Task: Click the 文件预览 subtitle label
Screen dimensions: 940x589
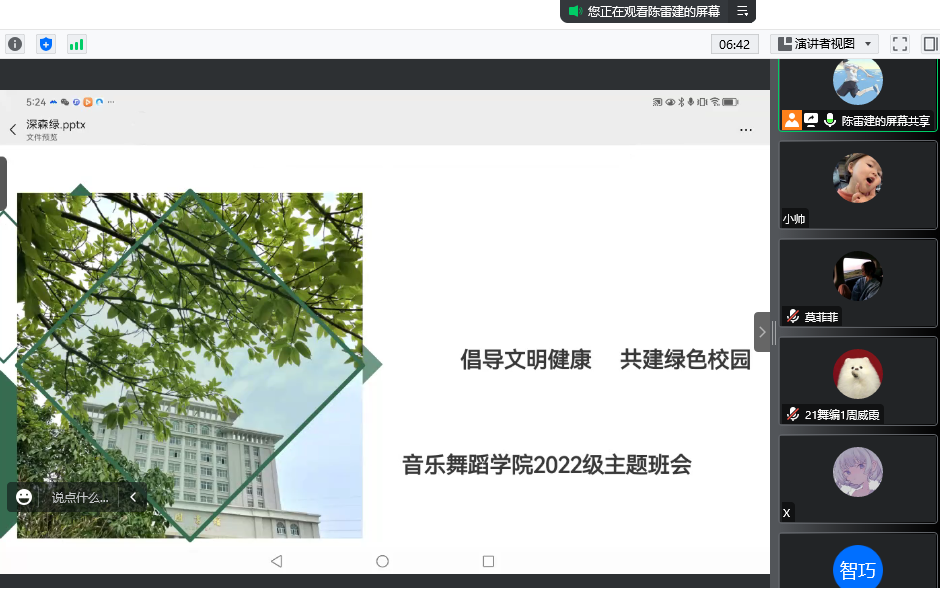Action: pos(42,138)
